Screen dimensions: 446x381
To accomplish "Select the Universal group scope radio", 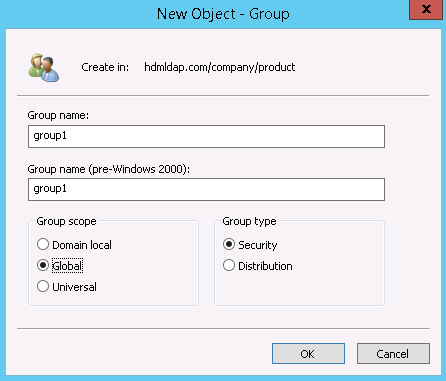I will pyautogui.click(x=43, y=287).
